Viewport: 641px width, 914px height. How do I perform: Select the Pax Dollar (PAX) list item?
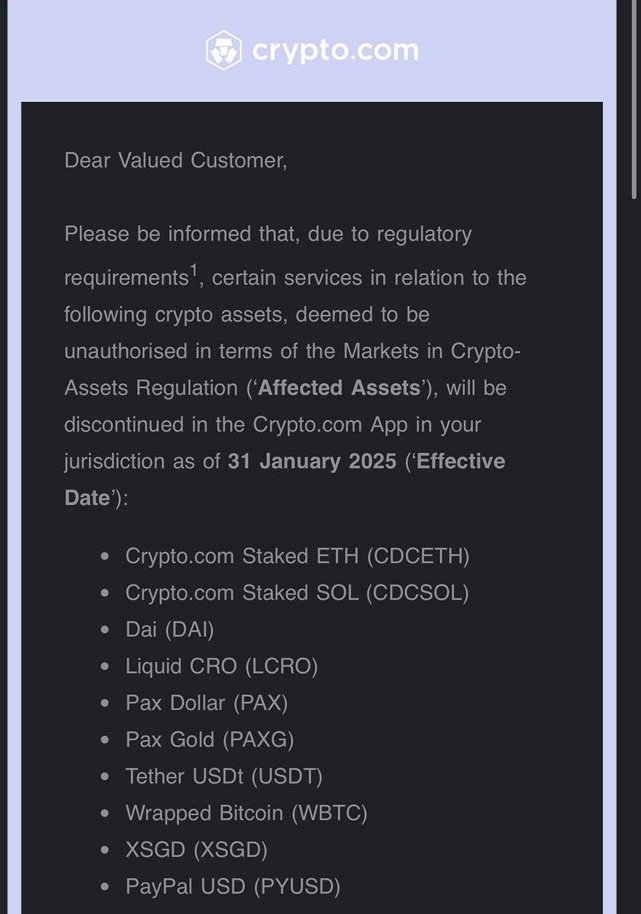coord(206,703)
